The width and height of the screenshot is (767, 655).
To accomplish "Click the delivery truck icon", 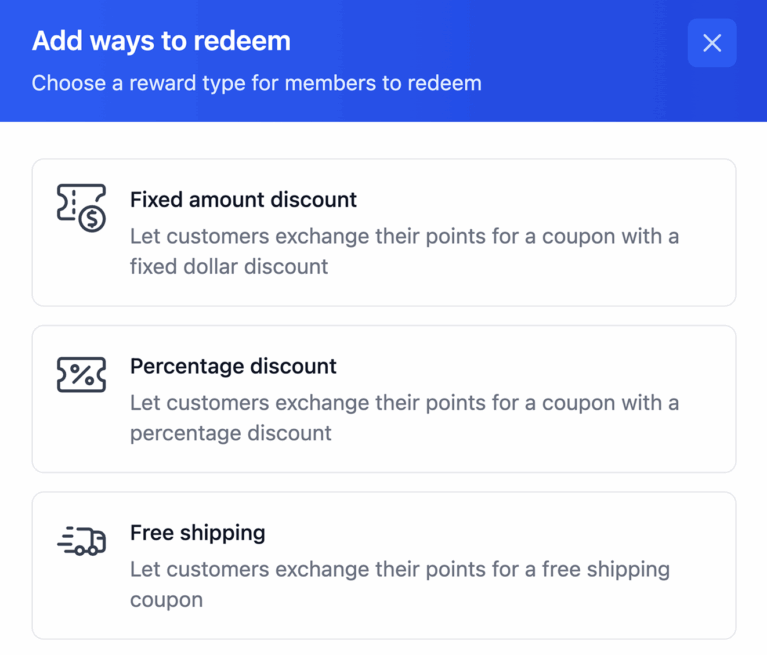I will coord(81,541).
